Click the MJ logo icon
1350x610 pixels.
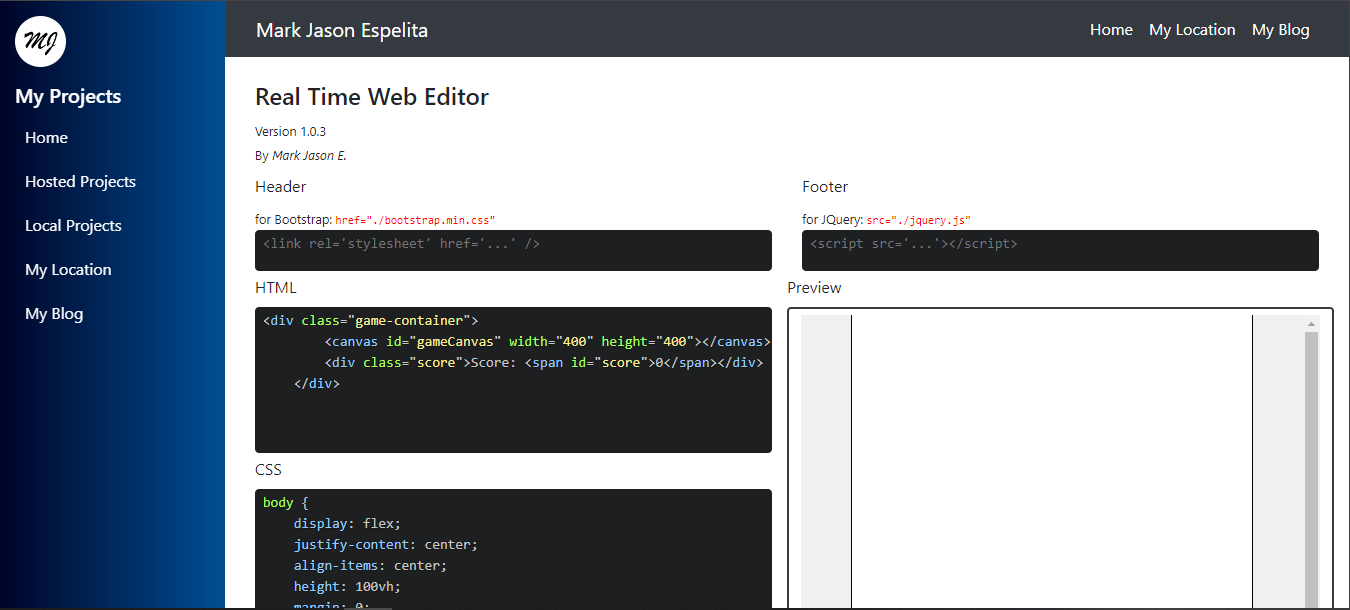(40, 42)
